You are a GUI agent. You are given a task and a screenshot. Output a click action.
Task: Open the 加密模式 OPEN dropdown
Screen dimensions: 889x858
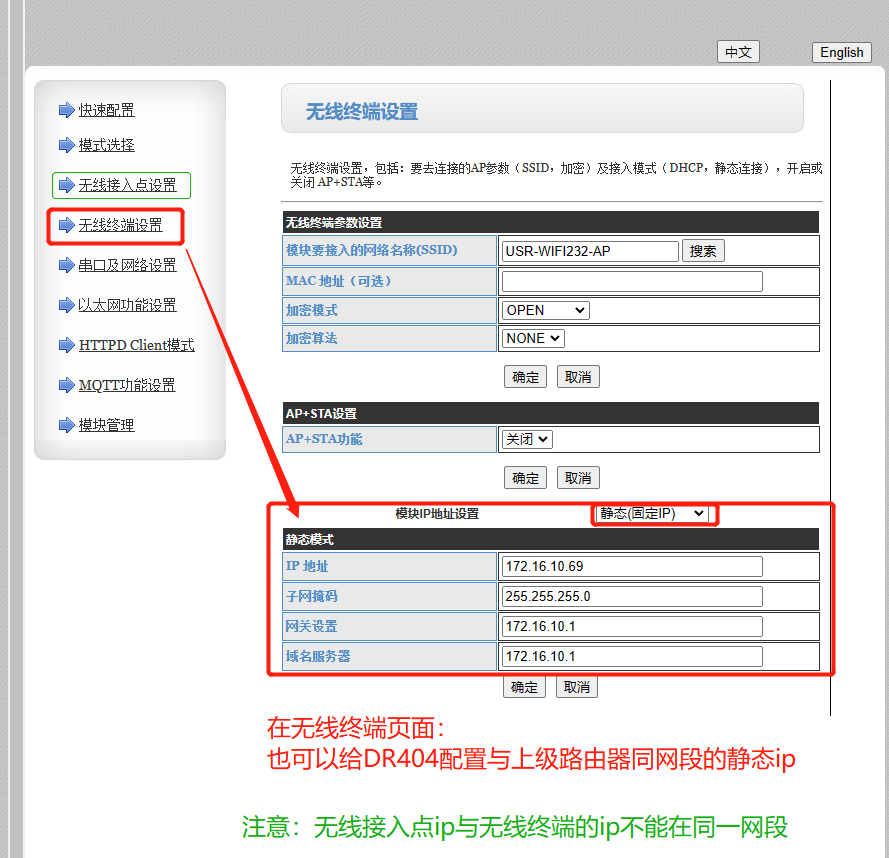(x=545, y=310)
